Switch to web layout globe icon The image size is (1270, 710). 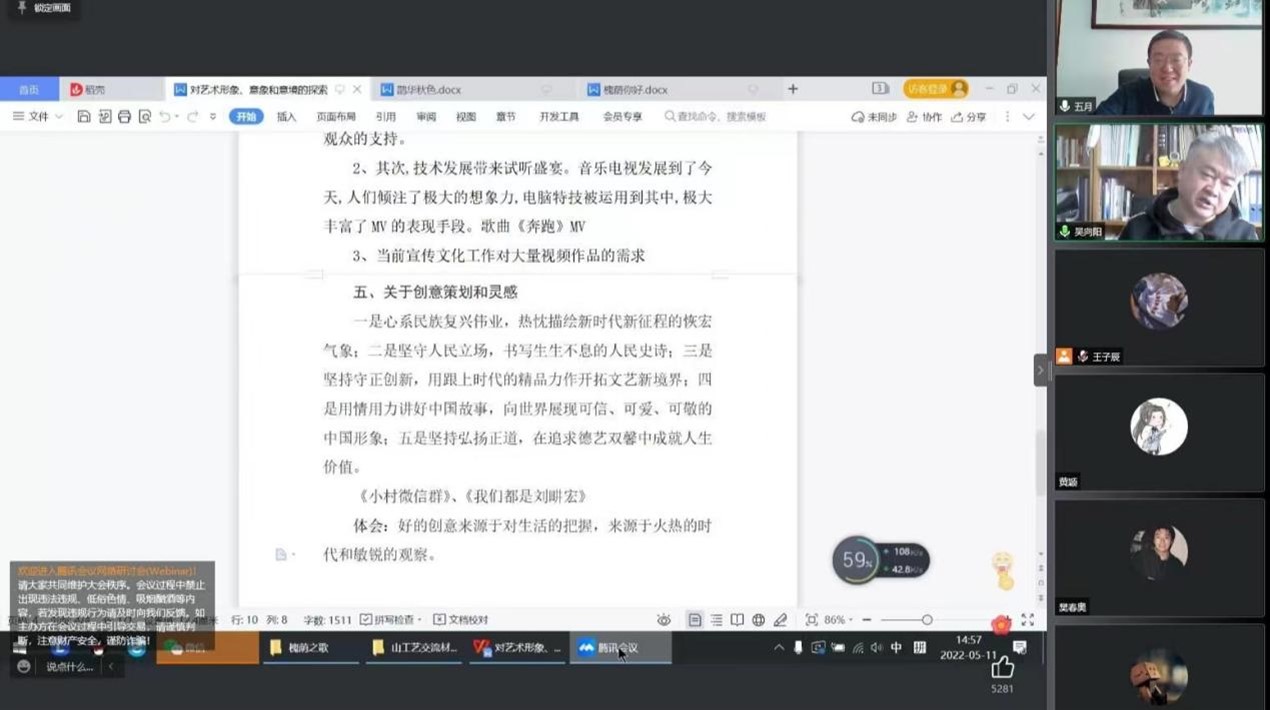pyautogui.click(x=758, y=620)
